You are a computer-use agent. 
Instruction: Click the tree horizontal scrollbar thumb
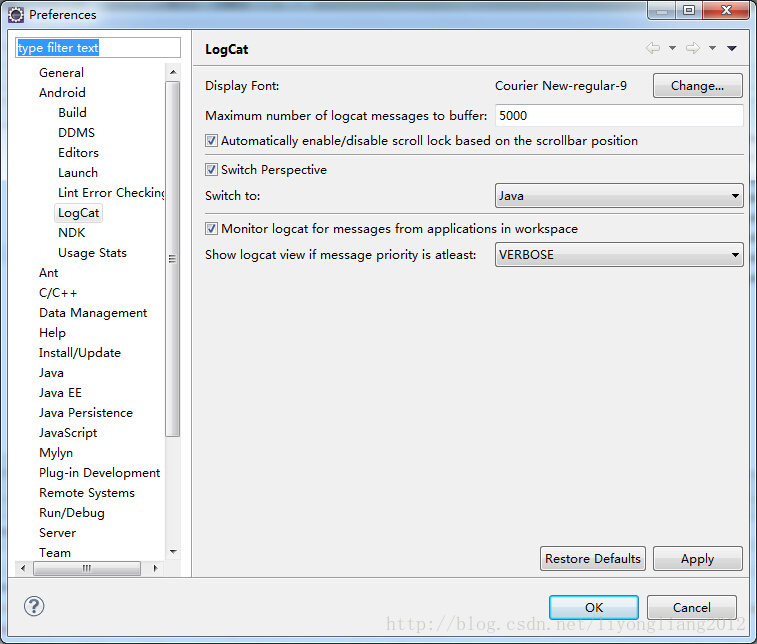(87, 568)
